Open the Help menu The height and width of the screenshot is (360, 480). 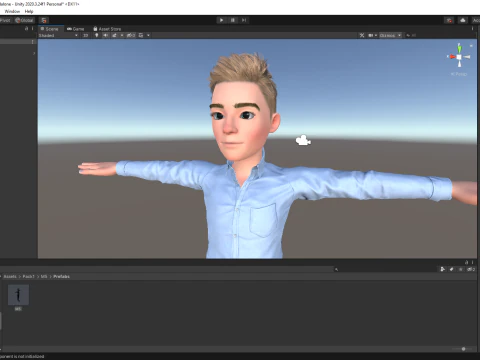(29, 11)
